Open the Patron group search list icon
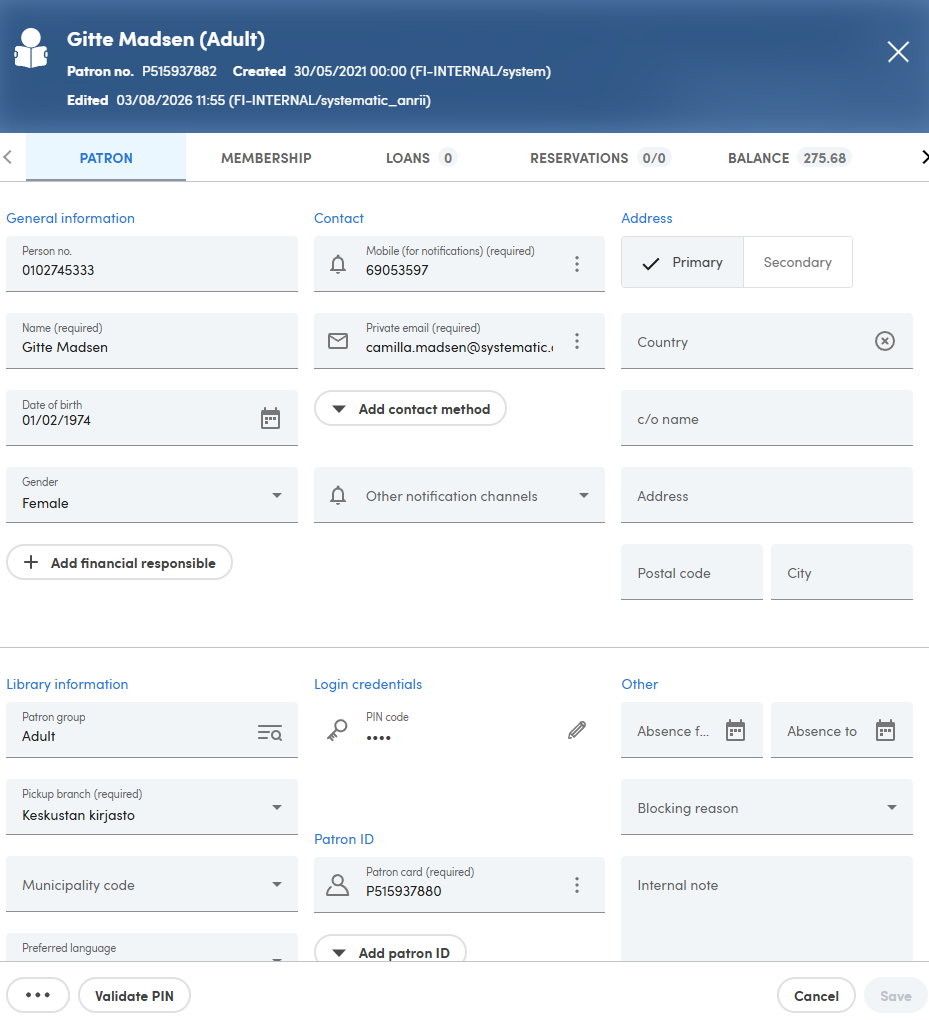This screenshot has width=929, height=1020. (x=269, y=732)
